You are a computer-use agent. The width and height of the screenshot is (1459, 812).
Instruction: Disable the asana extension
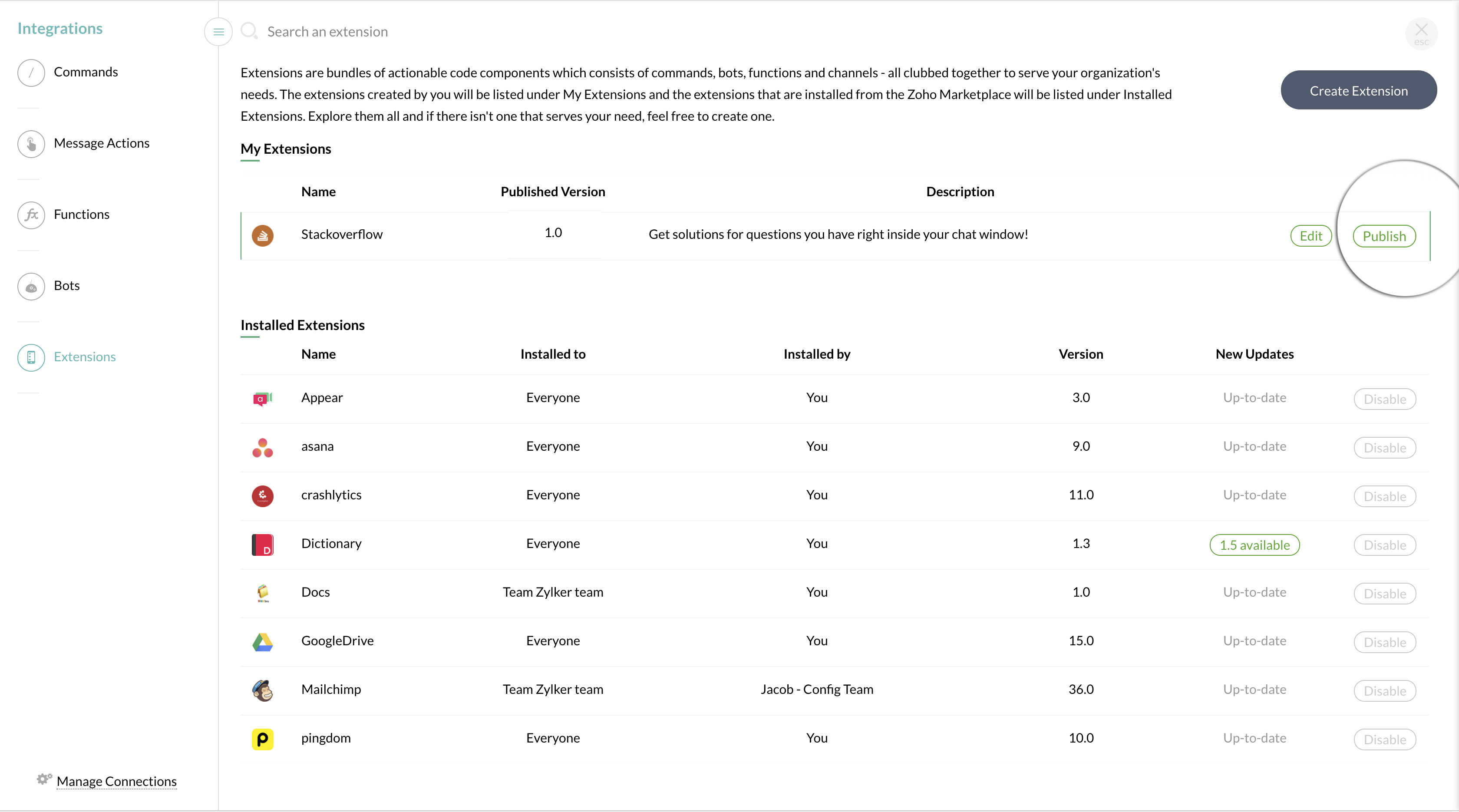1384,448
